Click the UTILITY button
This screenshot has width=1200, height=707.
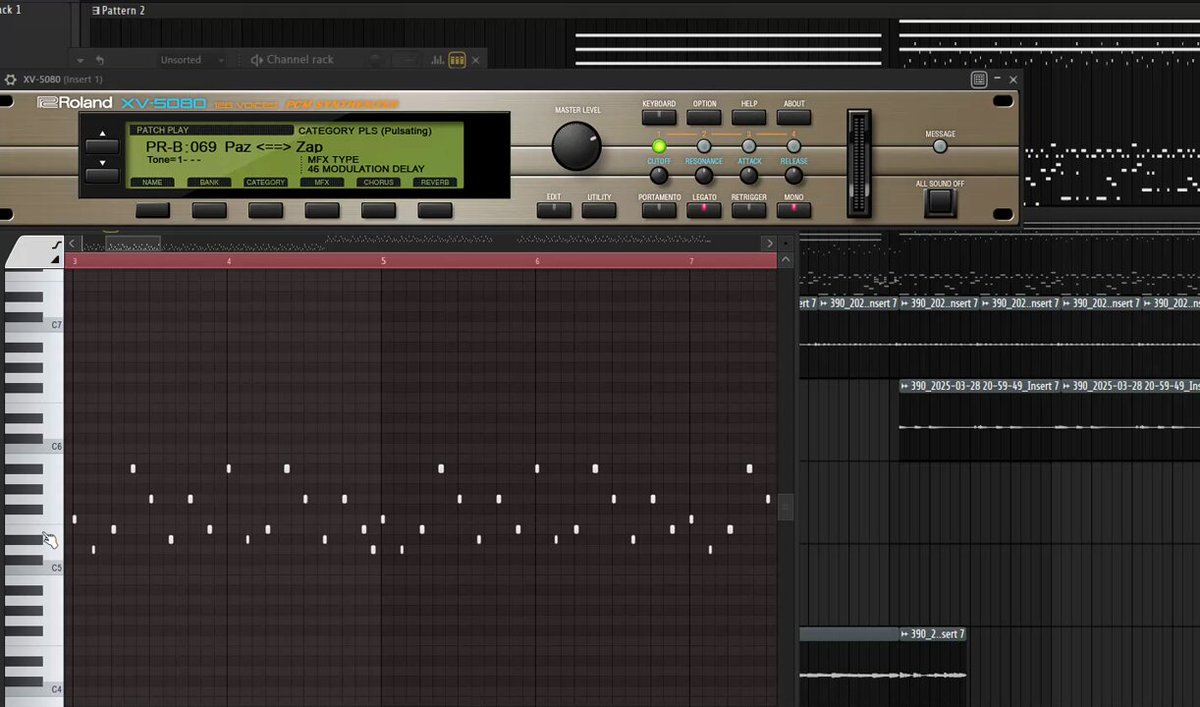tap(599, 210)
